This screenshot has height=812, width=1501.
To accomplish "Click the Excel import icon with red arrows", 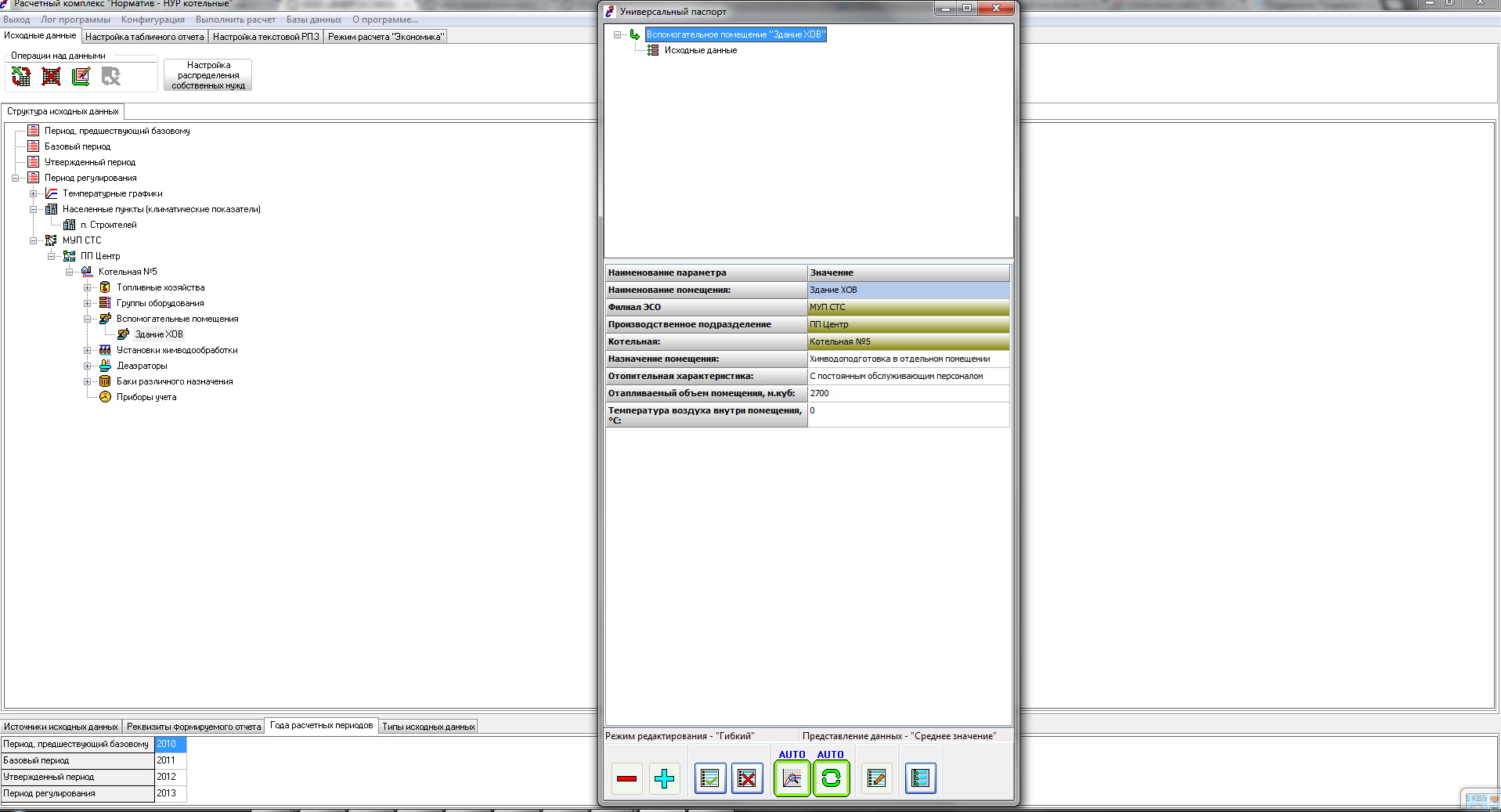I will (21, 76).
